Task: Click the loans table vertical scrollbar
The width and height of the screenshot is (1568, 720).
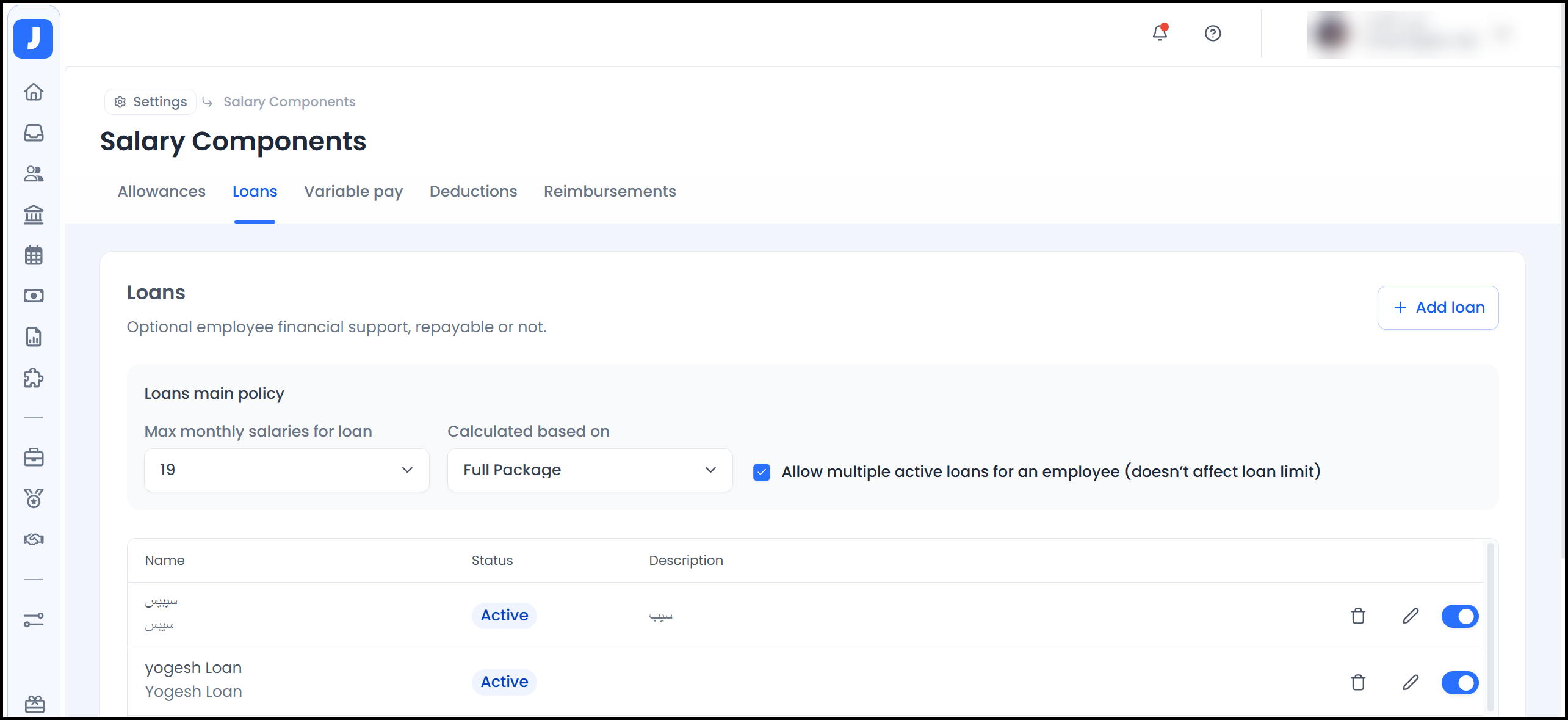Action: [1490, 626]
